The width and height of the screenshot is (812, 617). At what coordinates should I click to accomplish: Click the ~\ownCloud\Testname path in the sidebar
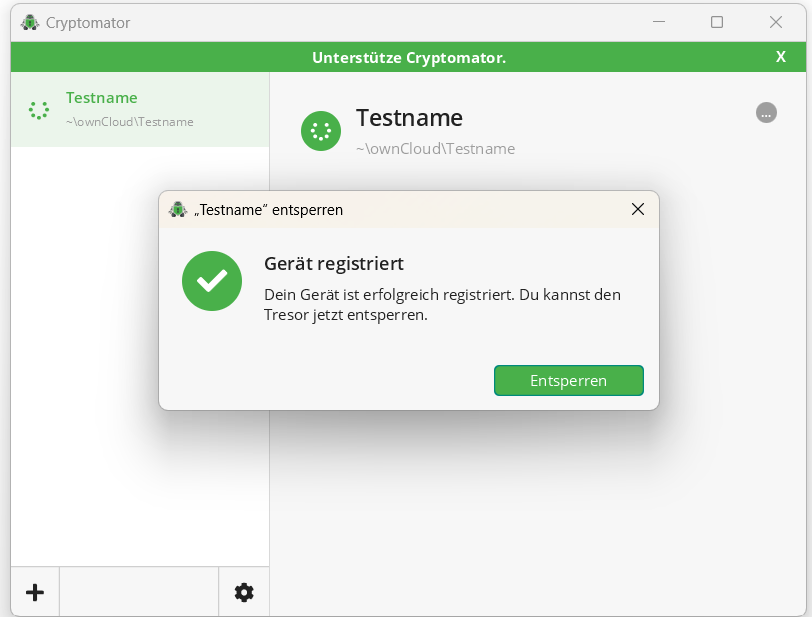pos(129,122)
